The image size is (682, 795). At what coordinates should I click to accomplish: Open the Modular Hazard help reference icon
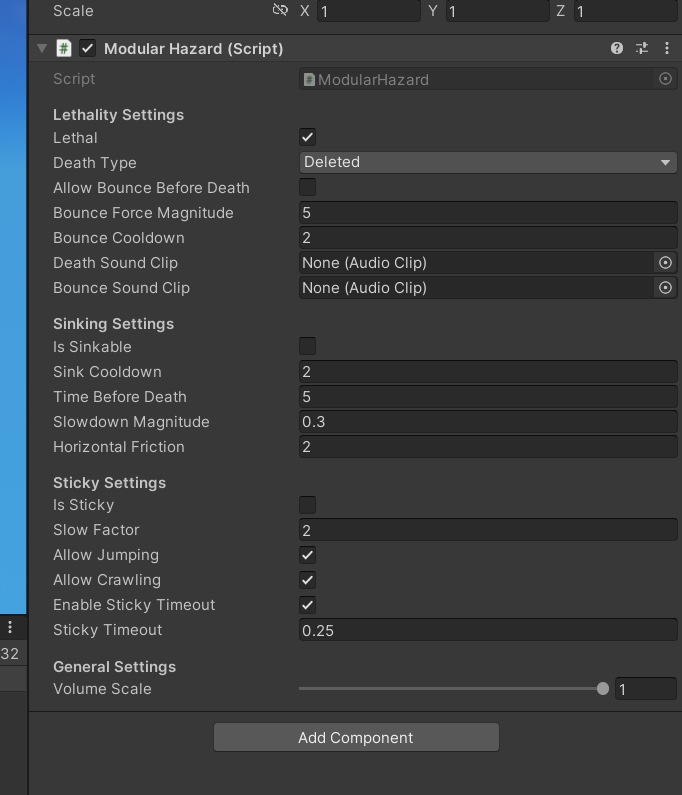coord(617,48)
